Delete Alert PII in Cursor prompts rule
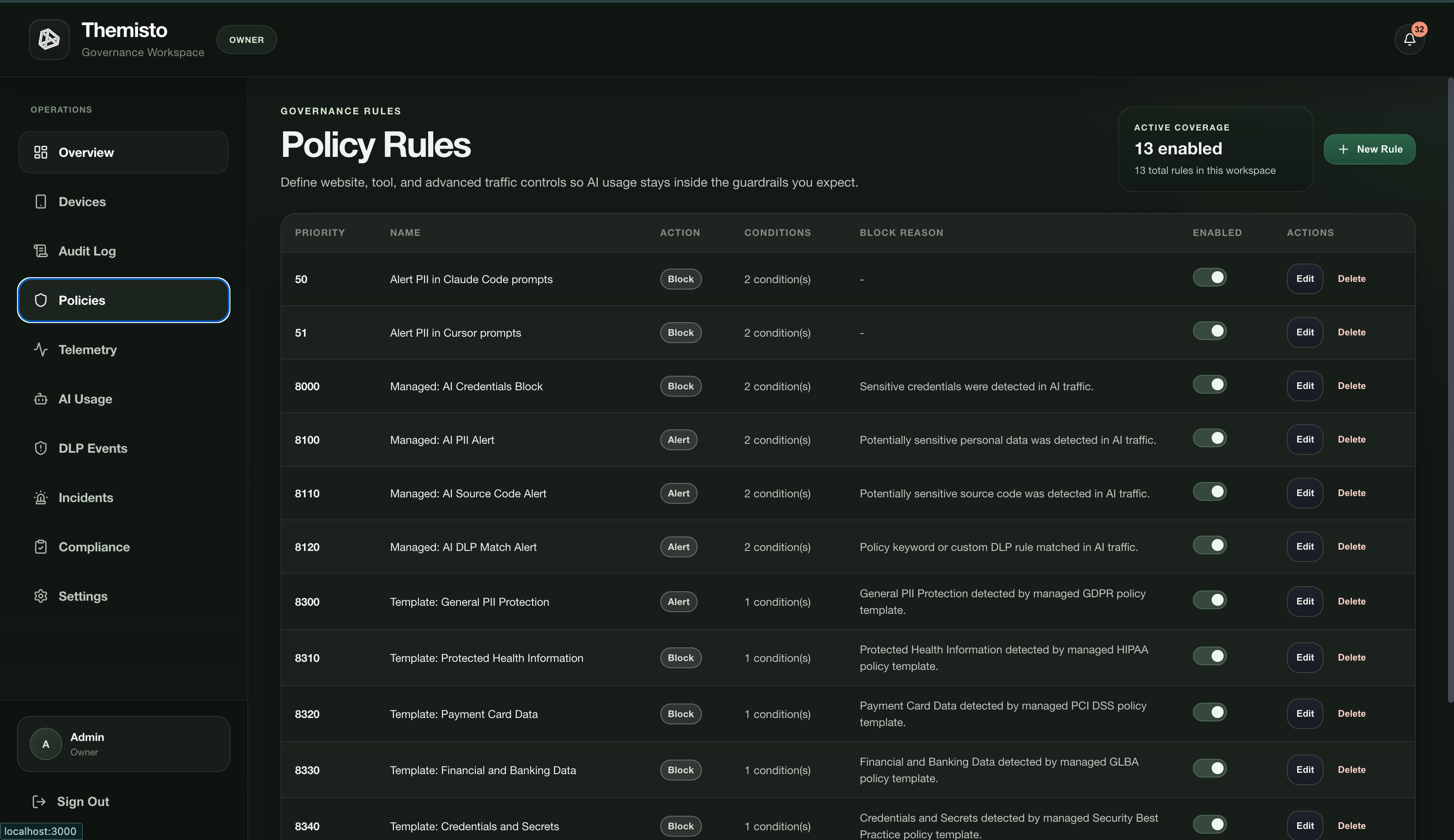The image size is (1454, 840). [1351, 332]
